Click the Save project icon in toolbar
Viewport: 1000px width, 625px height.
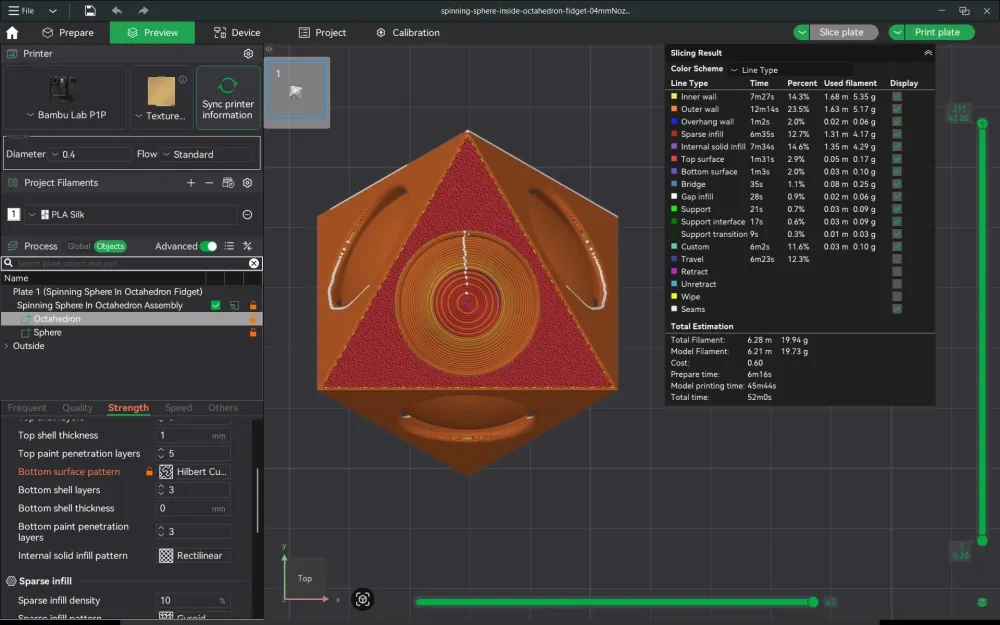tap(88, 10)
